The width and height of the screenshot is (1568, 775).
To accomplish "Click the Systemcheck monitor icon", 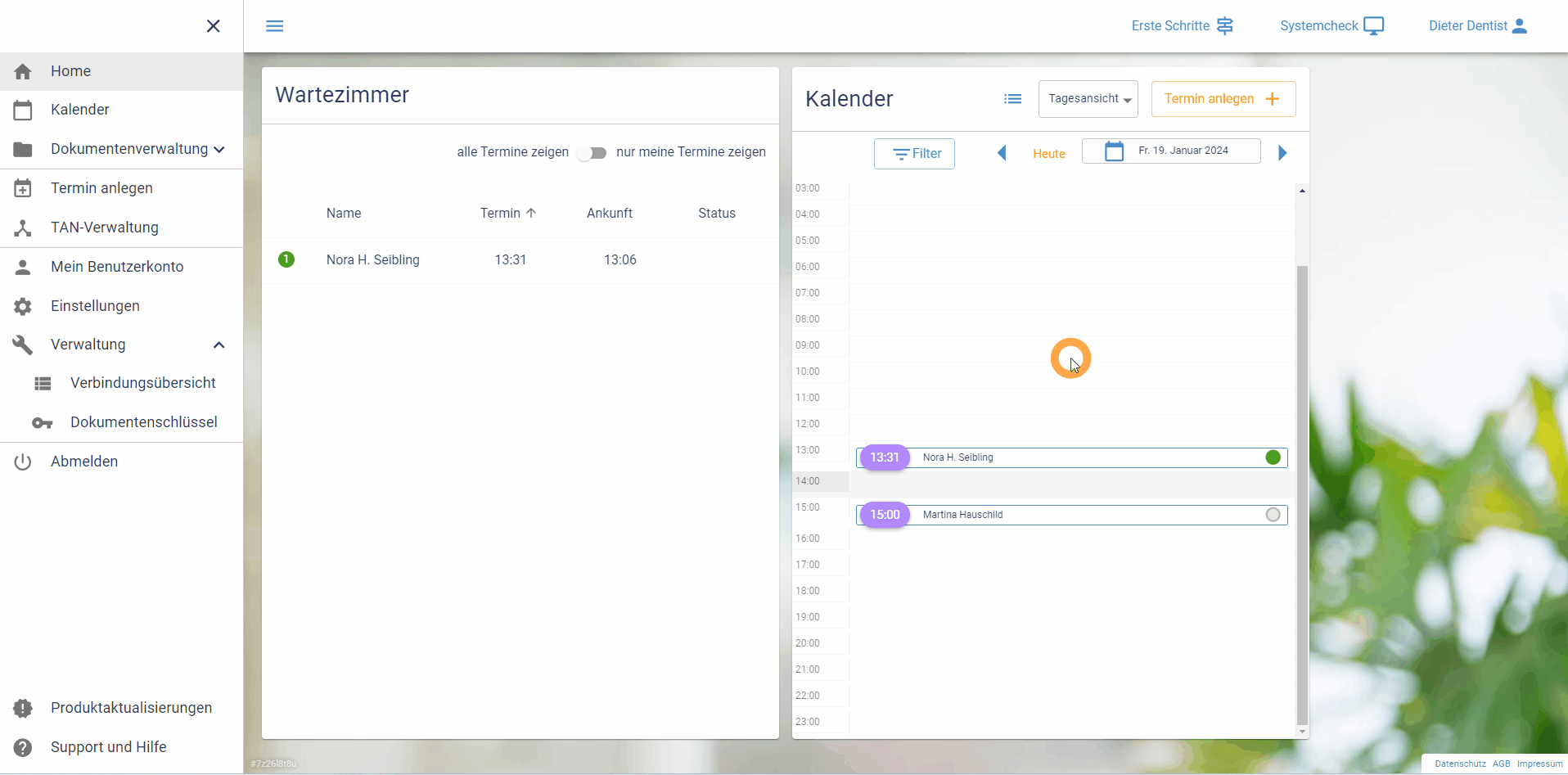I will (x=1373, y=26).
